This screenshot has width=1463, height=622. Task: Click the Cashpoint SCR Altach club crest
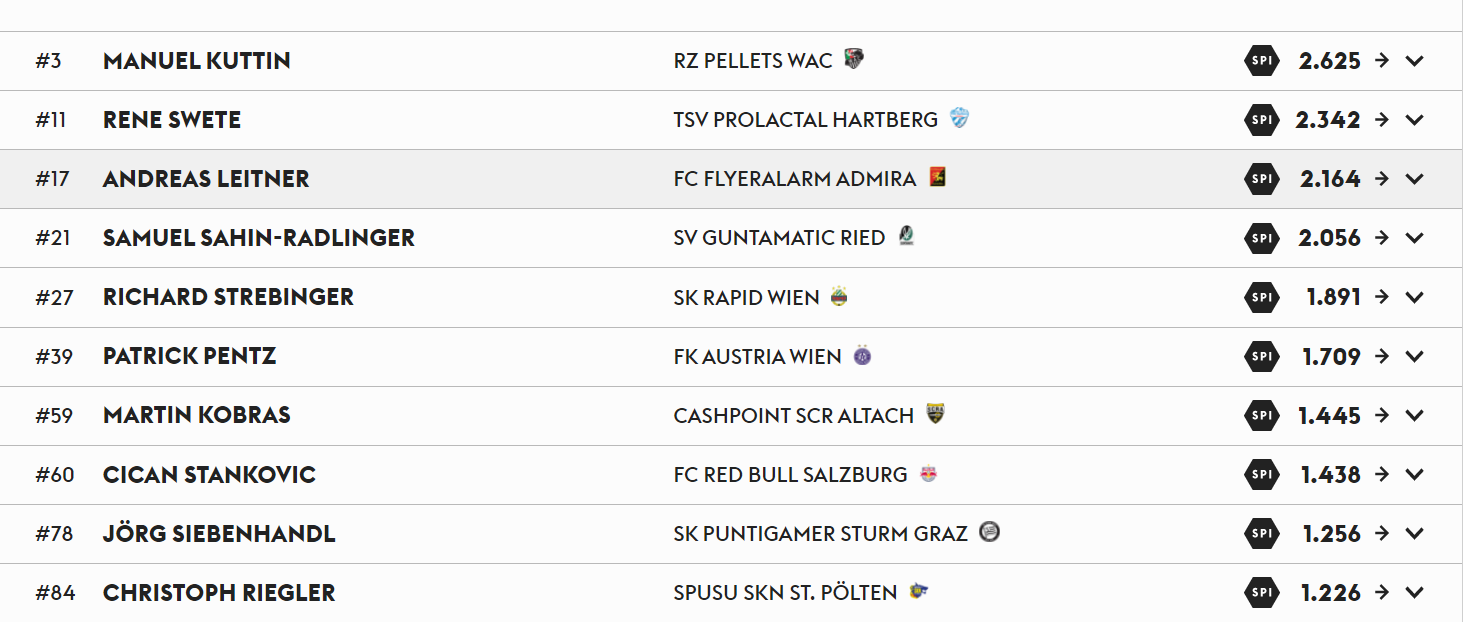click(935, 414)
